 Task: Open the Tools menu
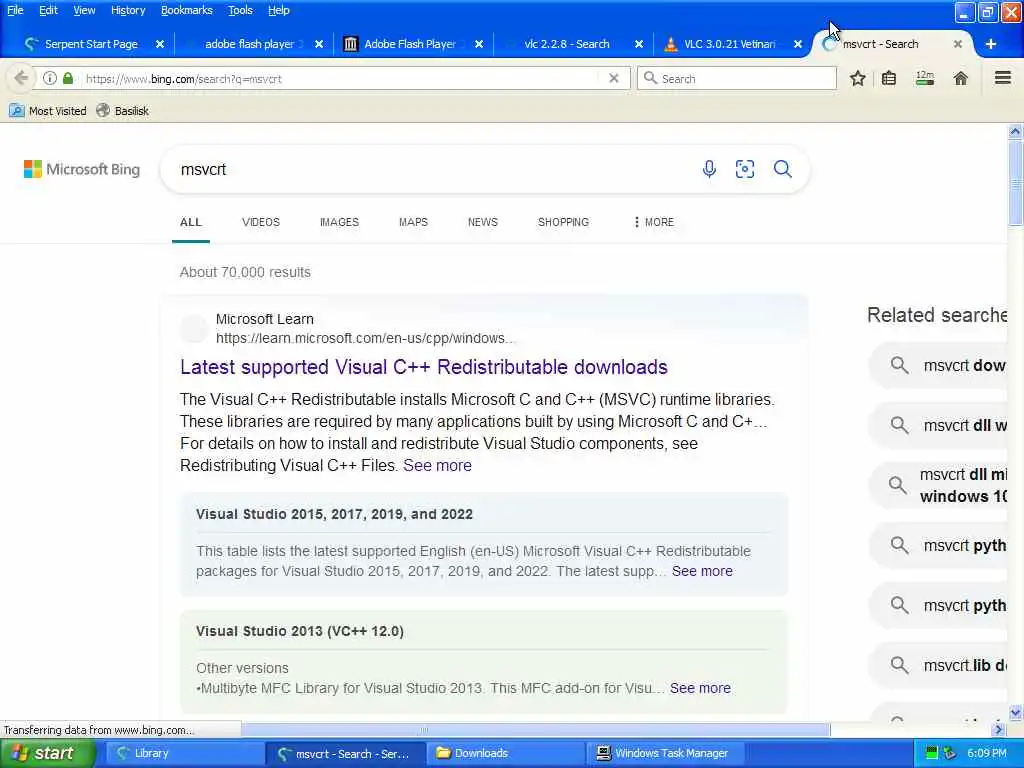(x=240, y=10)
